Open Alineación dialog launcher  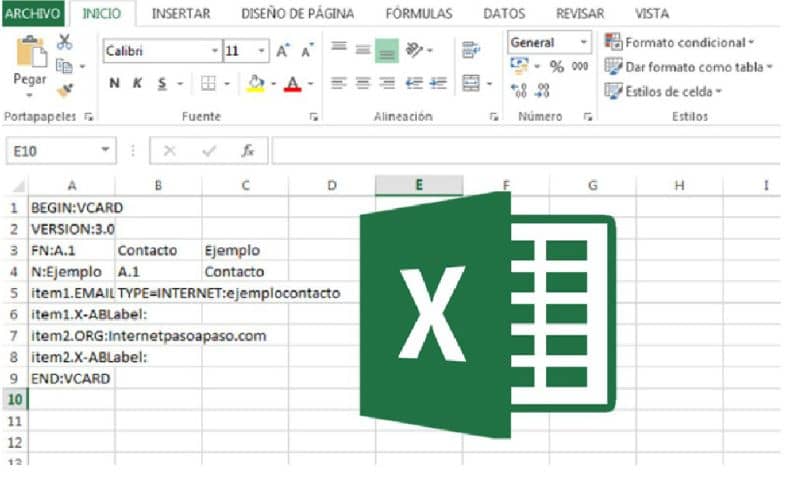tap(493, 117)
